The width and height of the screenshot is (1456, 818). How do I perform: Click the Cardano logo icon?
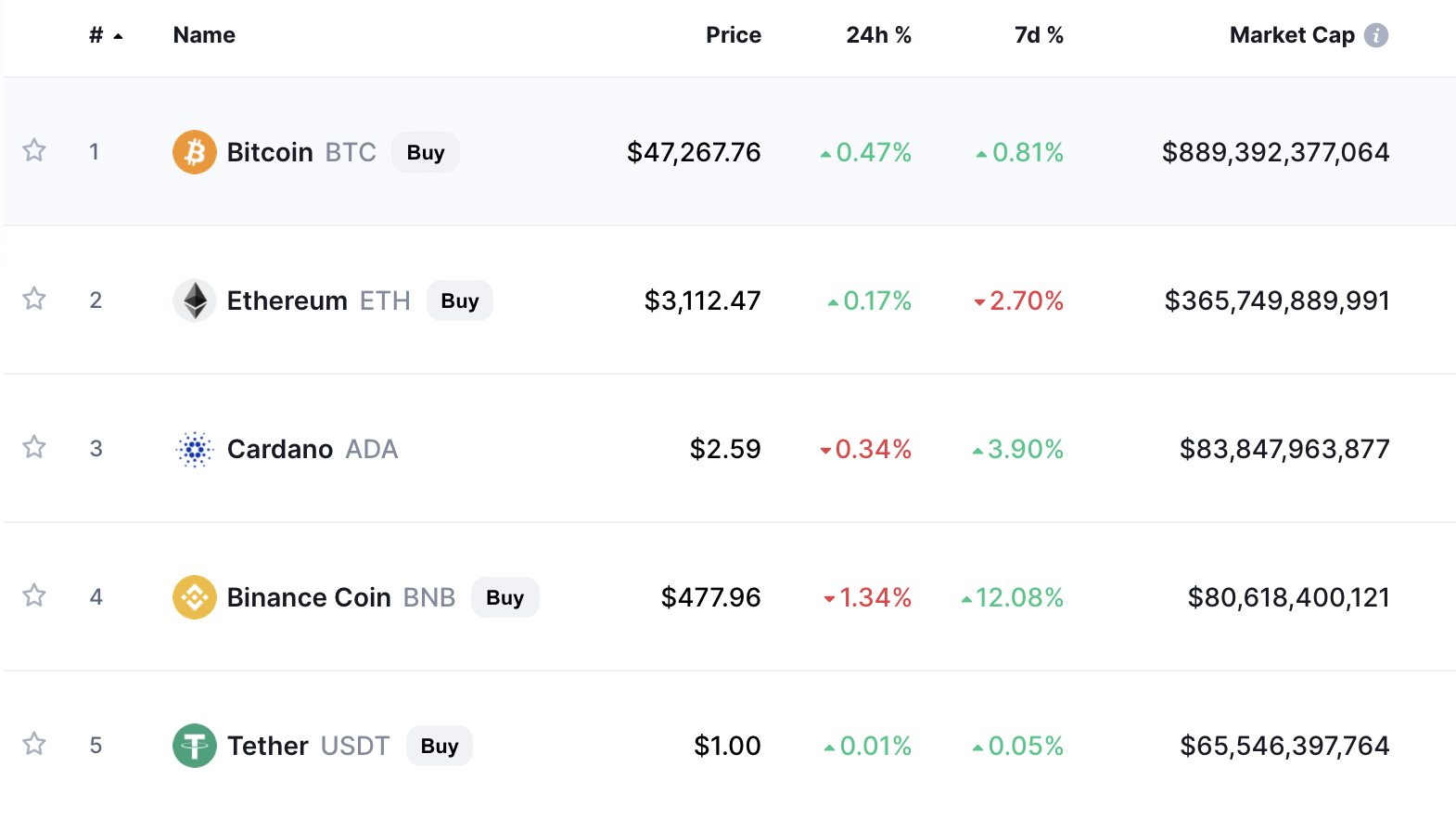coord(195,449)
